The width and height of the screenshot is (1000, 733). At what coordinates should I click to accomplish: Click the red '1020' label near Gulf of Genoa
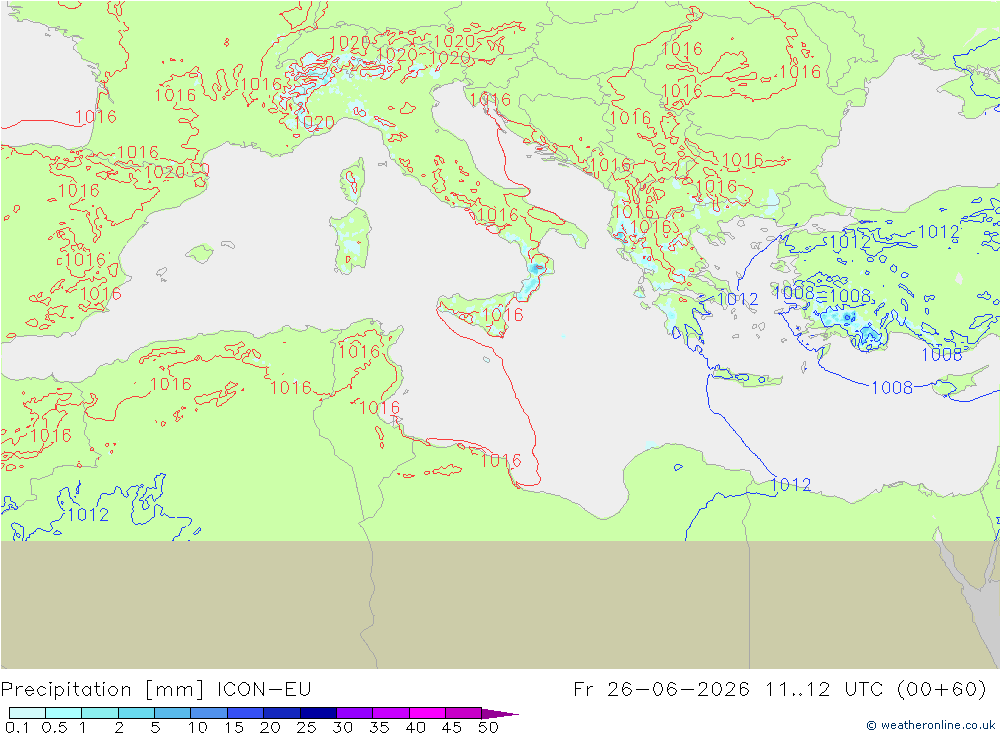(313, 122)
